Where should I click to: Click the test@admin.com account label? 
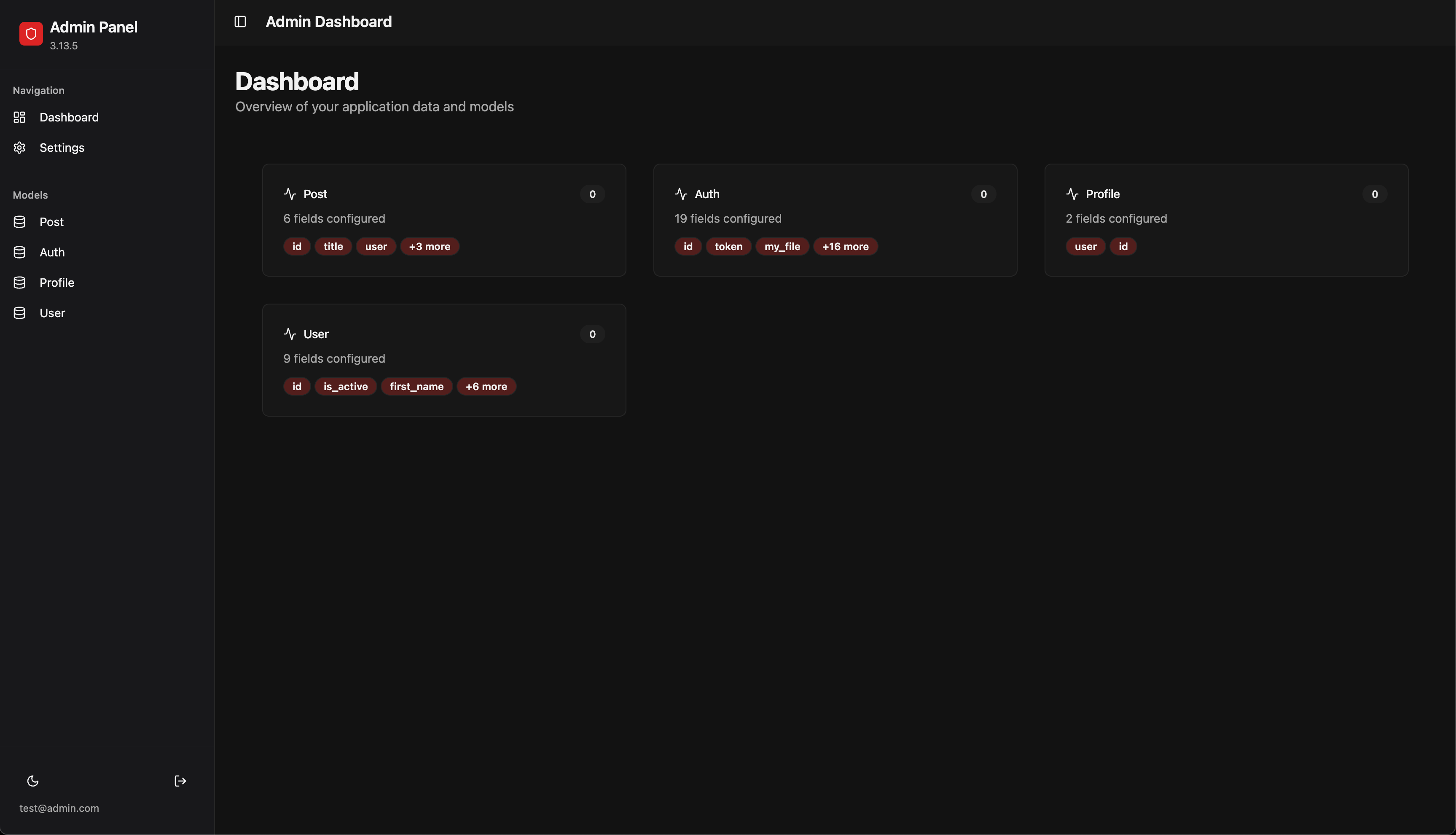coord(59,808)
